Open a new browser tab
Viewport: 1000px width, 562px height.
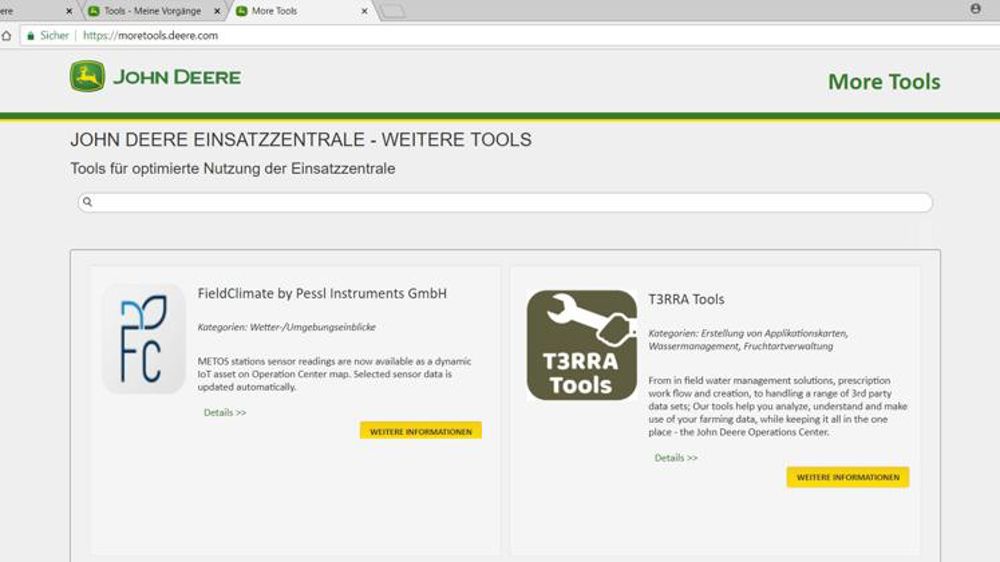393,11
